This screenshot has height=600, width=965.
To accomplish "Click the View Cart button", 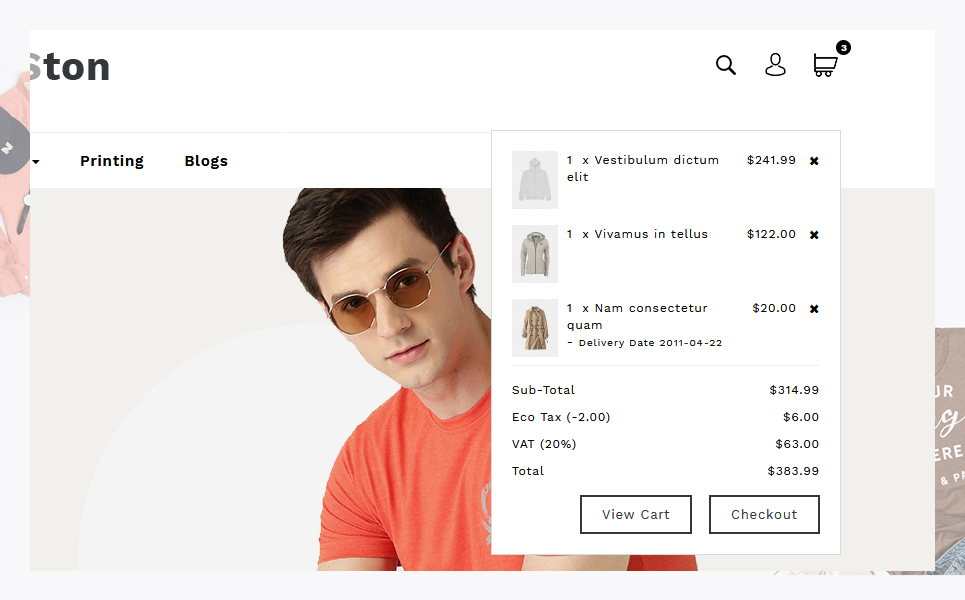I will point(636,514).
